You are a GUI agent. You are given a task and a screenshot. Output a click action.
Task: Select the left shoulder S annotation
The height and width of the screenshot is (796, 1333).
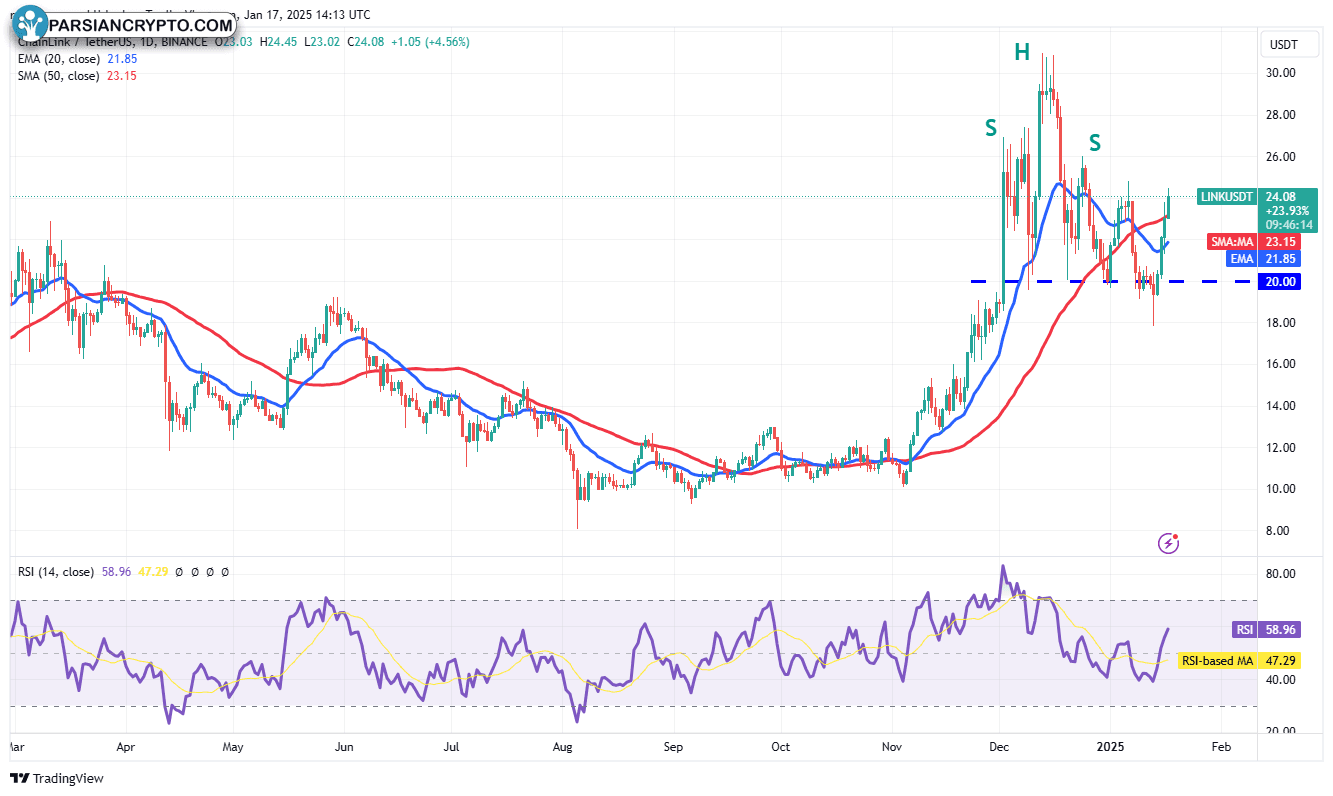(x=990, y=127)
